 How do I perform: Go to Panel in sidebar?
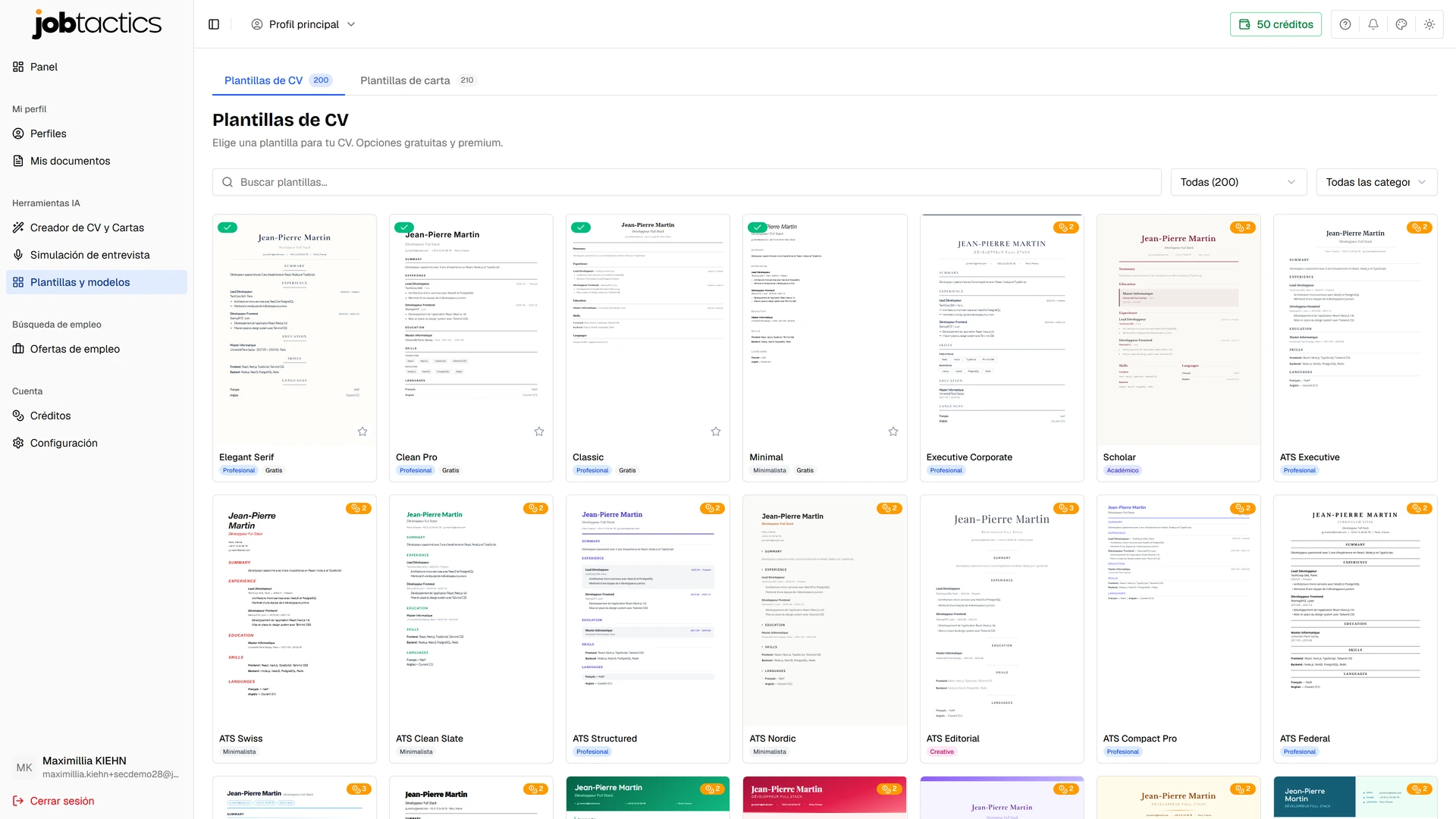click(96, 67)
